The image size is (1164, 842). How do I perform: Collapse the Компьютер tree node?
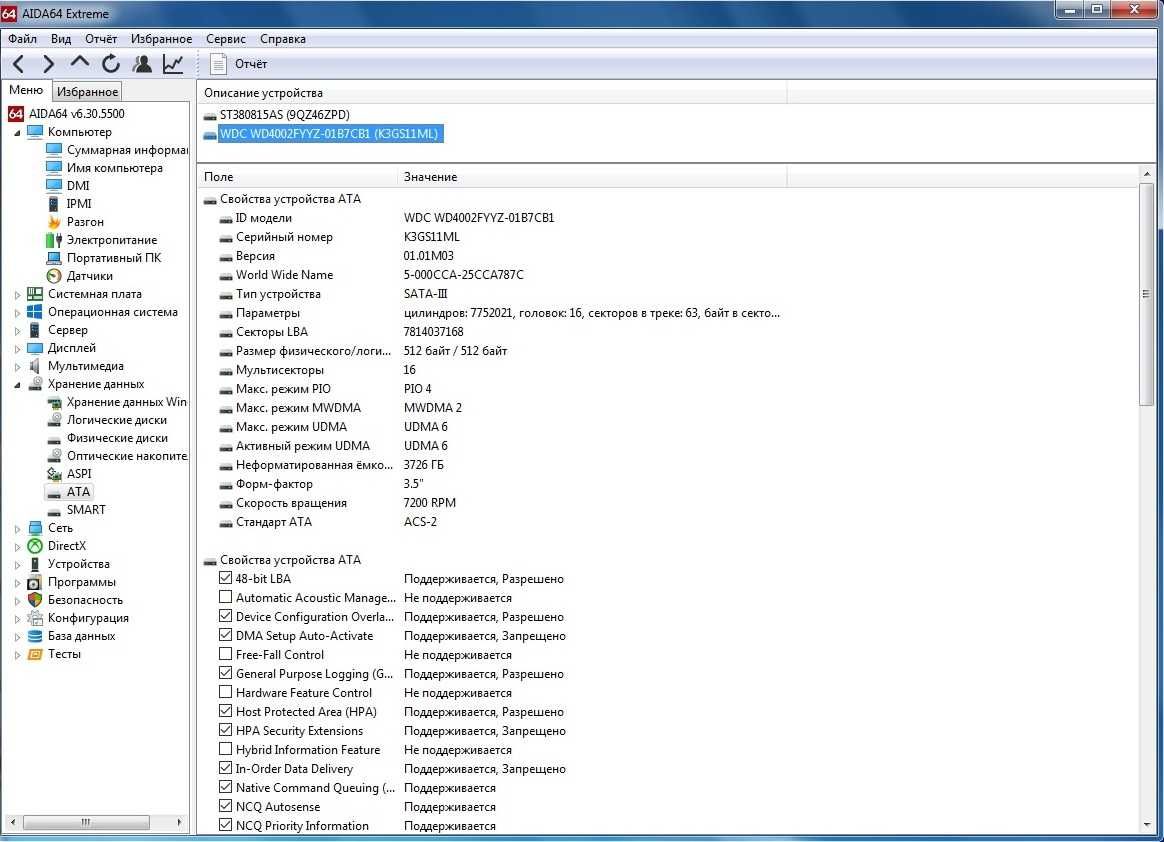pyautogui.click(x=17, y=132)
